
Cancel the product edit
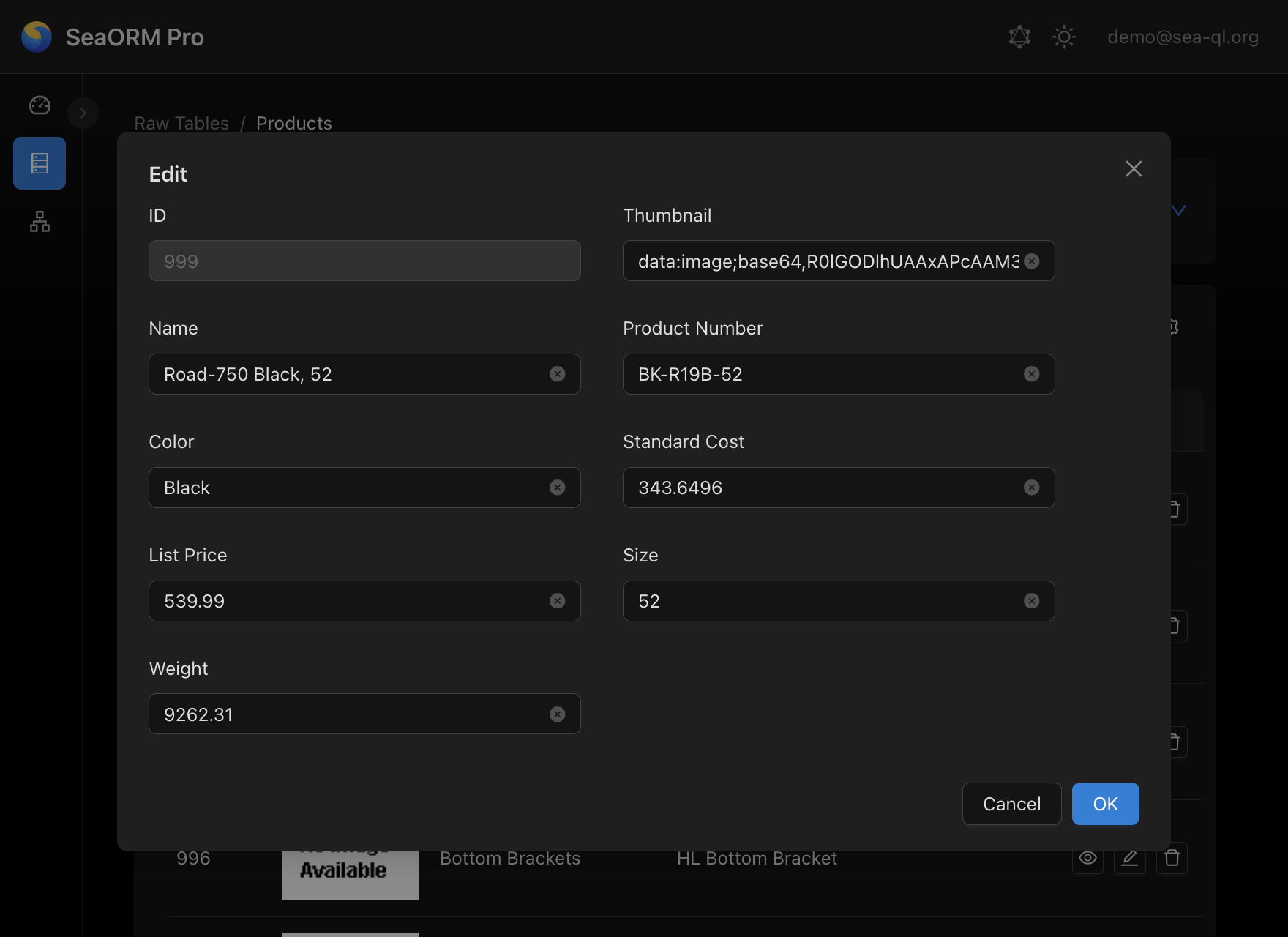pos(1011,804)
